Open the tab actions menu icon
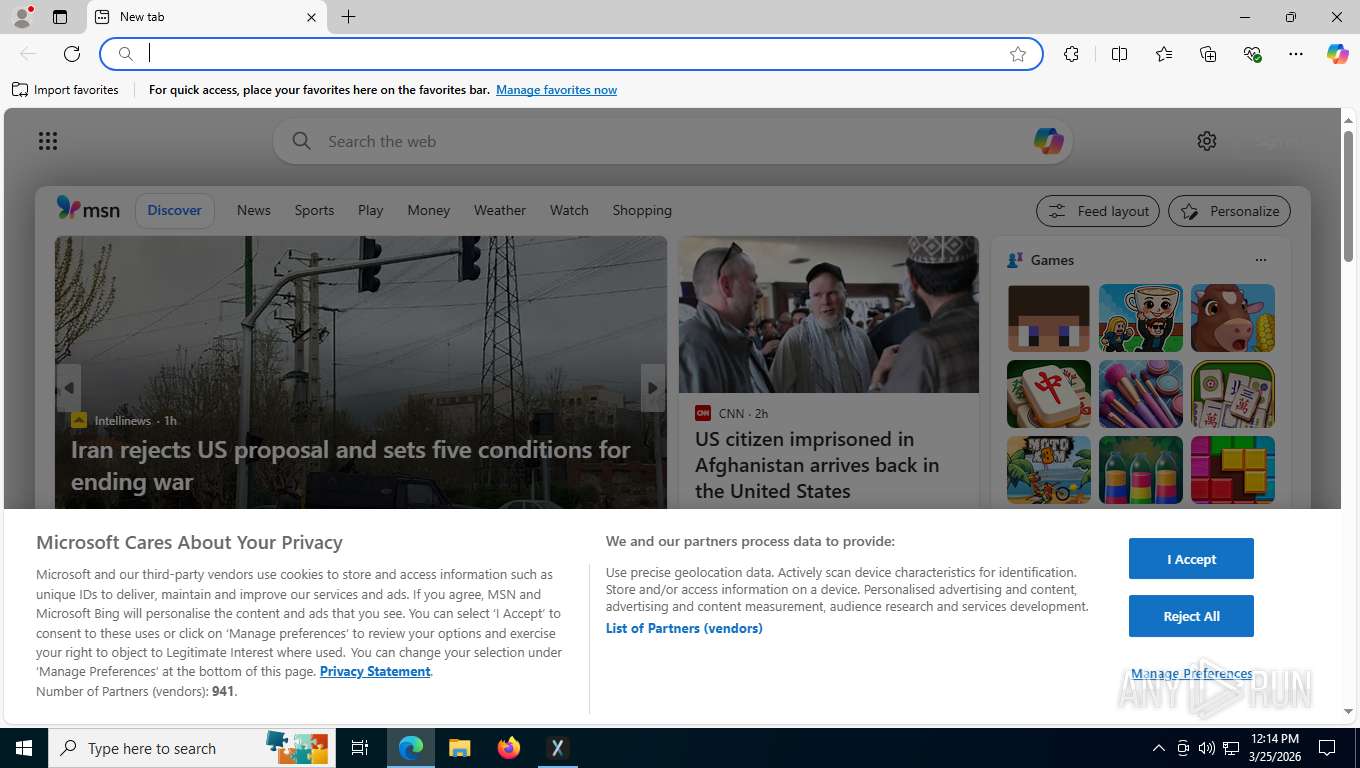The image size is (1360, 768). pyautogui.click(x=60, y=17)
